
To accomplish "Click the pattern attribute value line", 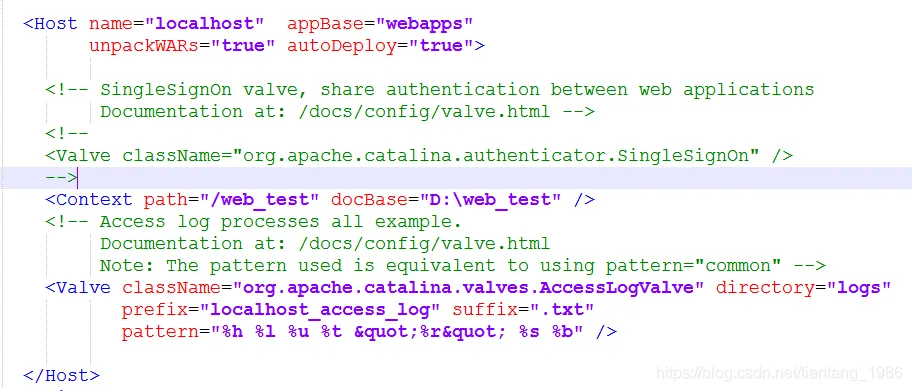I will [369, 332].
